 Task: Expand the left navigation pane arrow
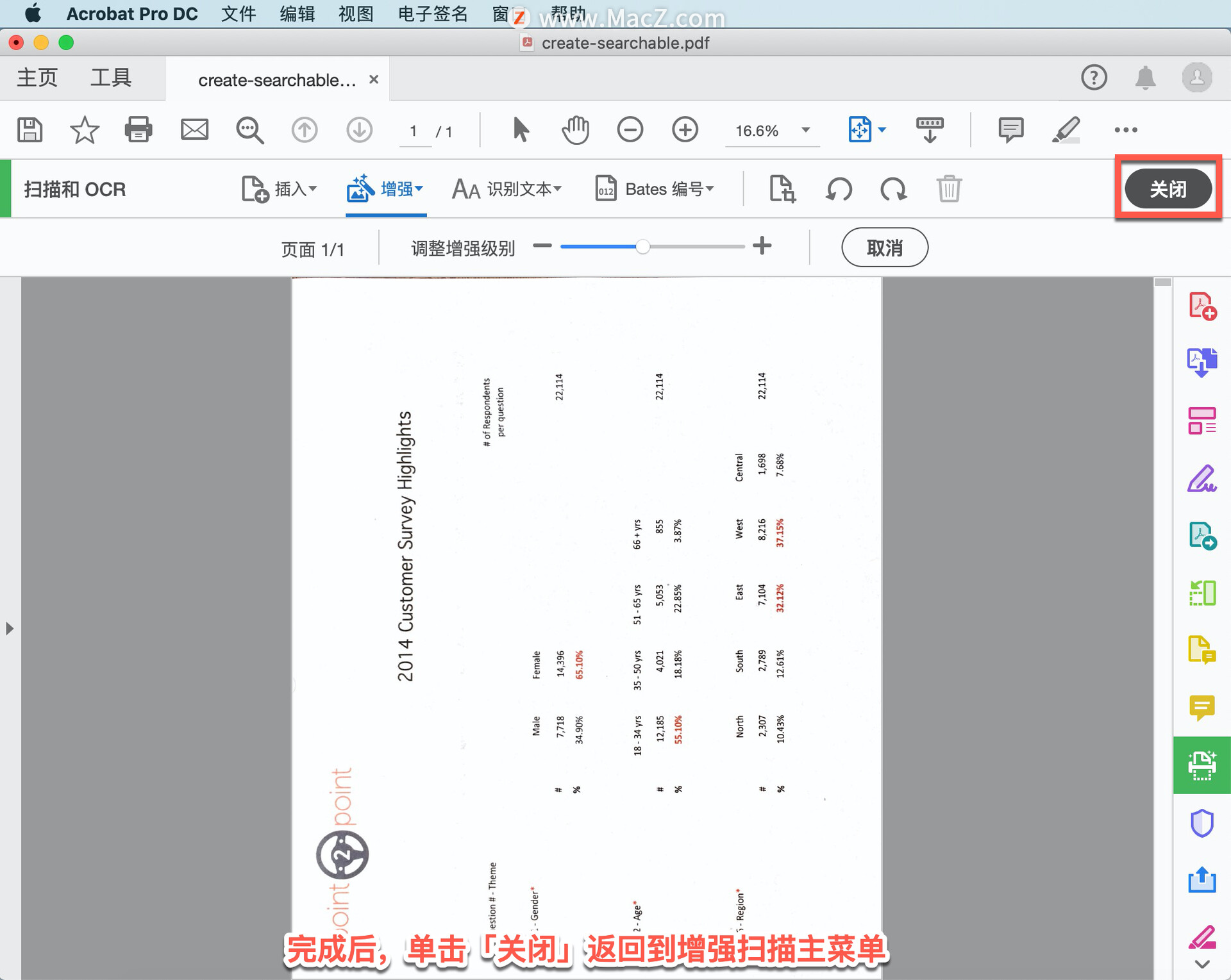(x=10, y=628)
